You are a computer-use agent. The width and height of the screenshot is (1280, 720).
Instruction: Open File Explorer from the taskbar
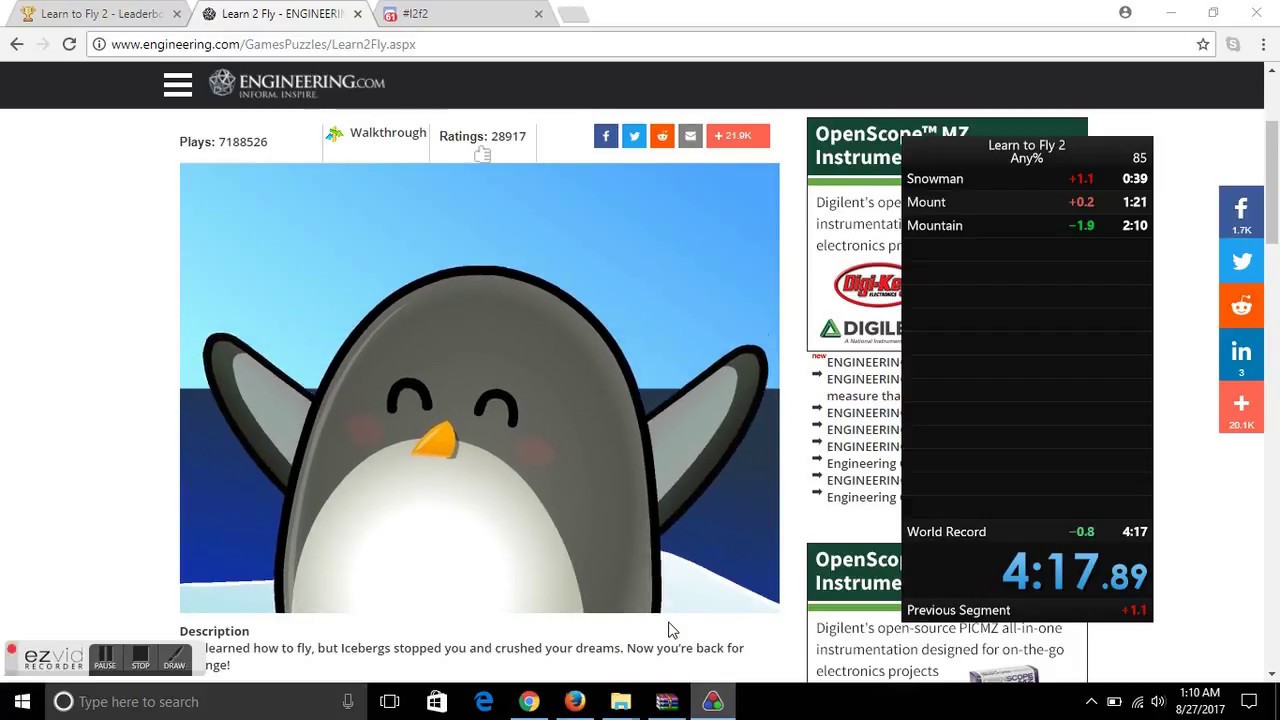[x=621, y=702]
